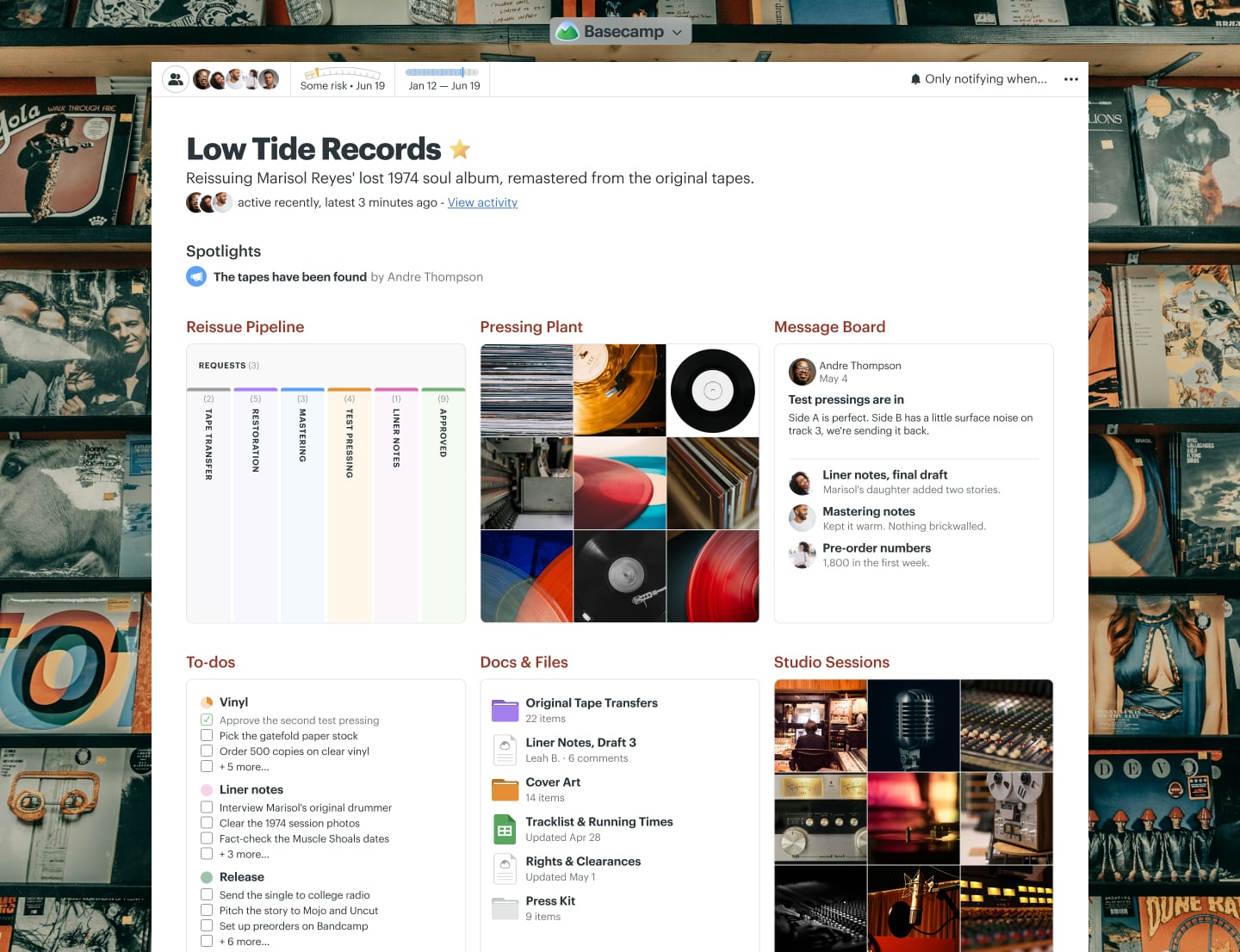This screenshot has width=1240, height=952.
Task: Open the Reissue Pipeline section
Action: [x=245, y=327]
